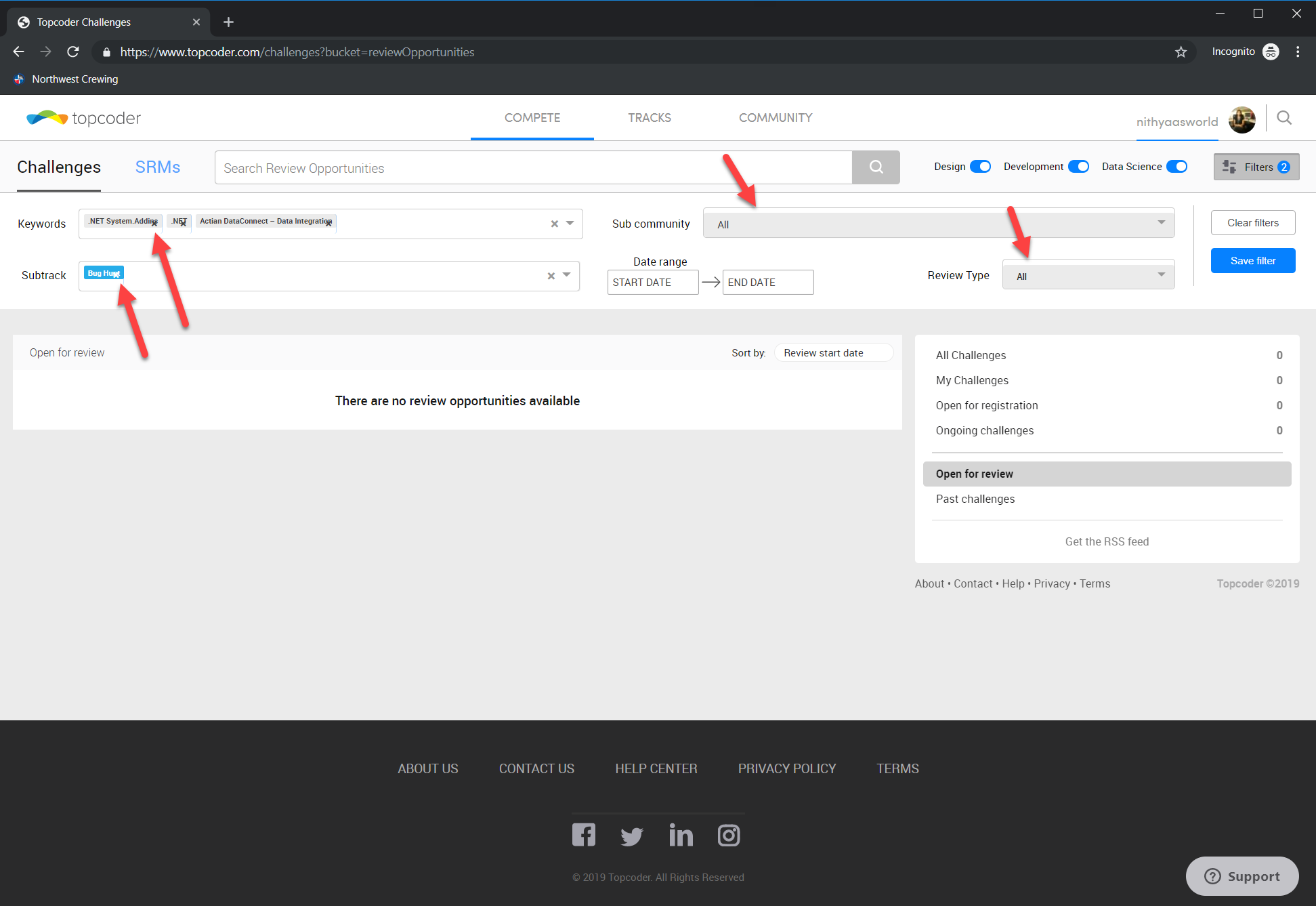Open site search icon in the header
Screen dimensions: 1316x906
(1283, 118)
